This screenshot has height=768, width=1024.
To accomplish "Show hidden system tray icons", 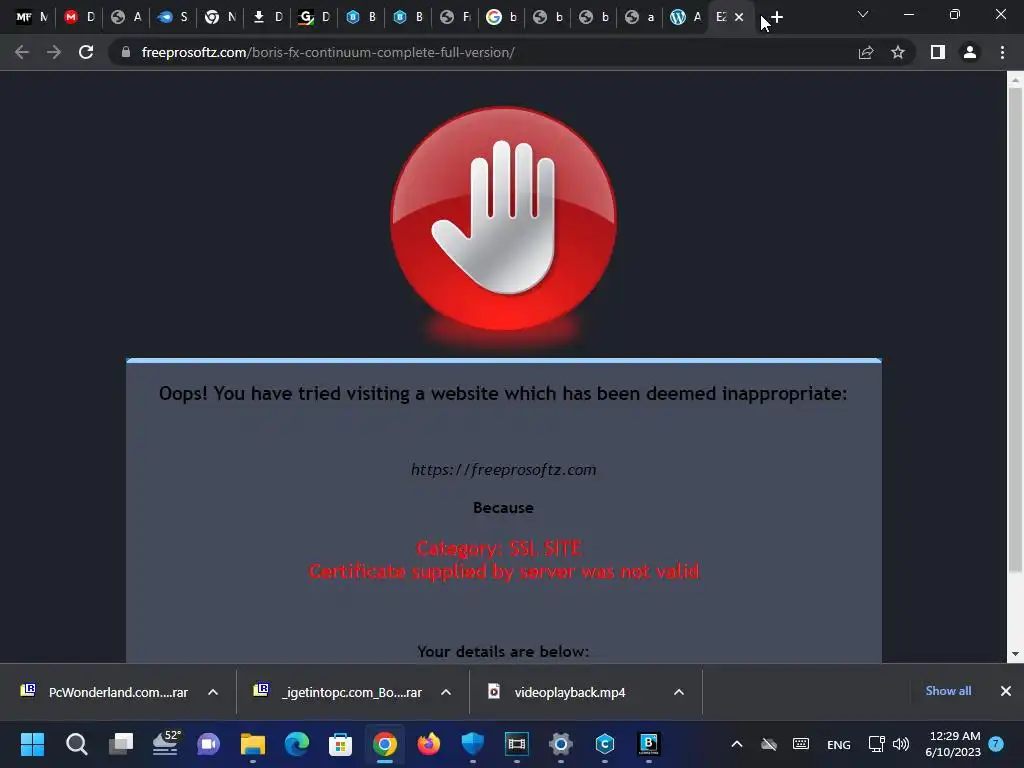I will click(x=737, y=744).
